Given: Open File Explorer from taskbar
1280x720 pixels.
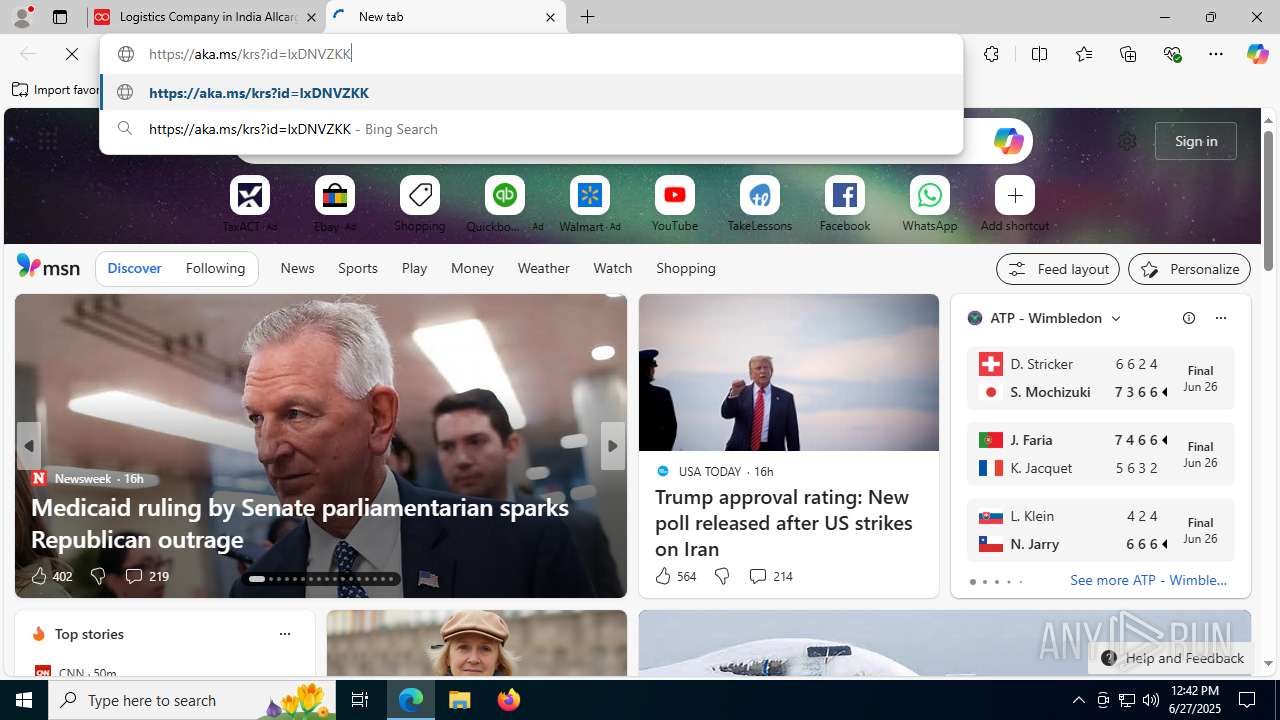Looking at the screenshot, I should pyautogui.click(x=460, y=700).
